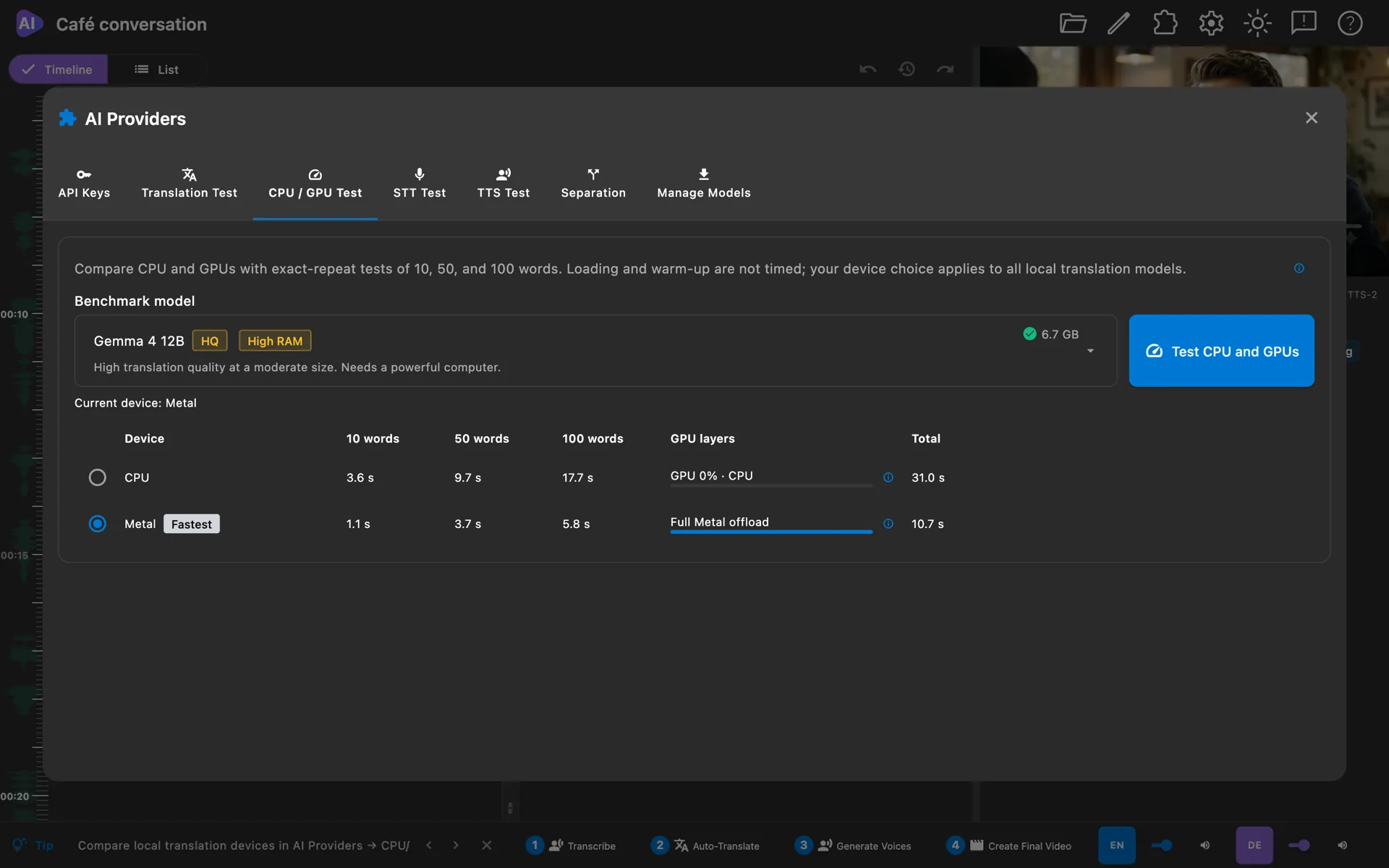Click the Café conversation project title
The width and height of the screenshot is (1389, 868).
pyautogui.click(x=131, y=24)
